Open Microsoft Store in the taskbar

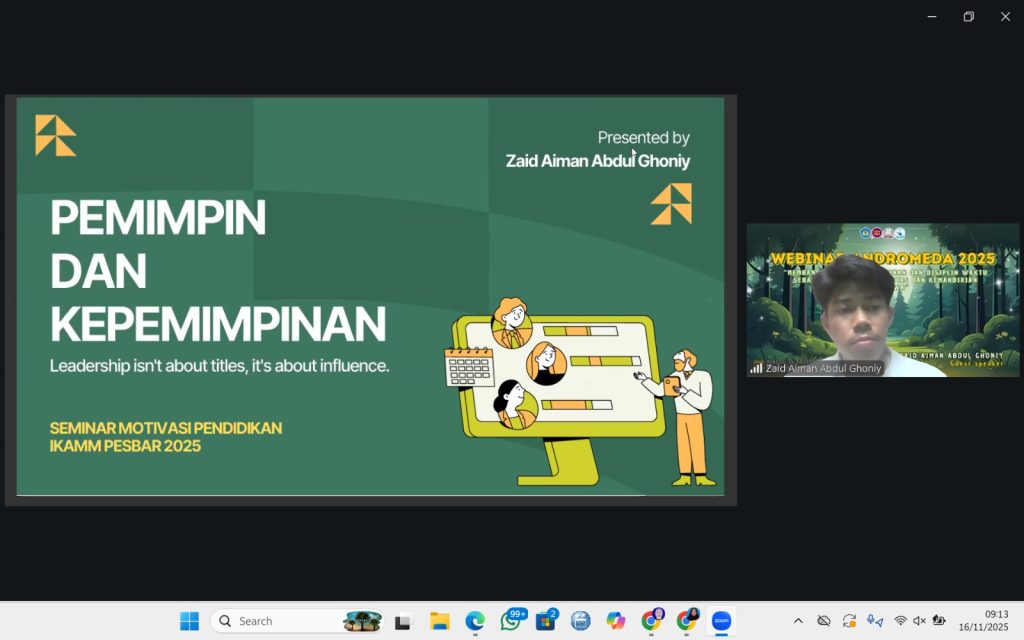point(546,621)
